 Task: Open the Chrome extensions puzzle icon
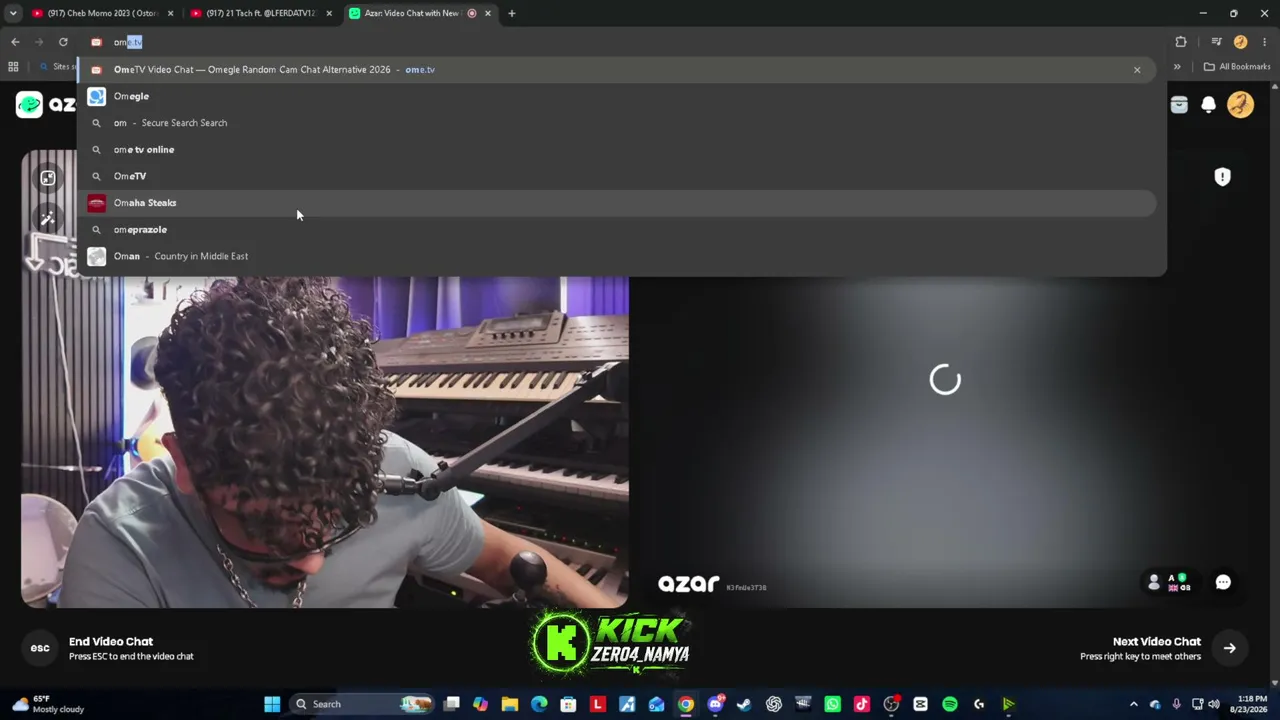(x=1181, y=42)
